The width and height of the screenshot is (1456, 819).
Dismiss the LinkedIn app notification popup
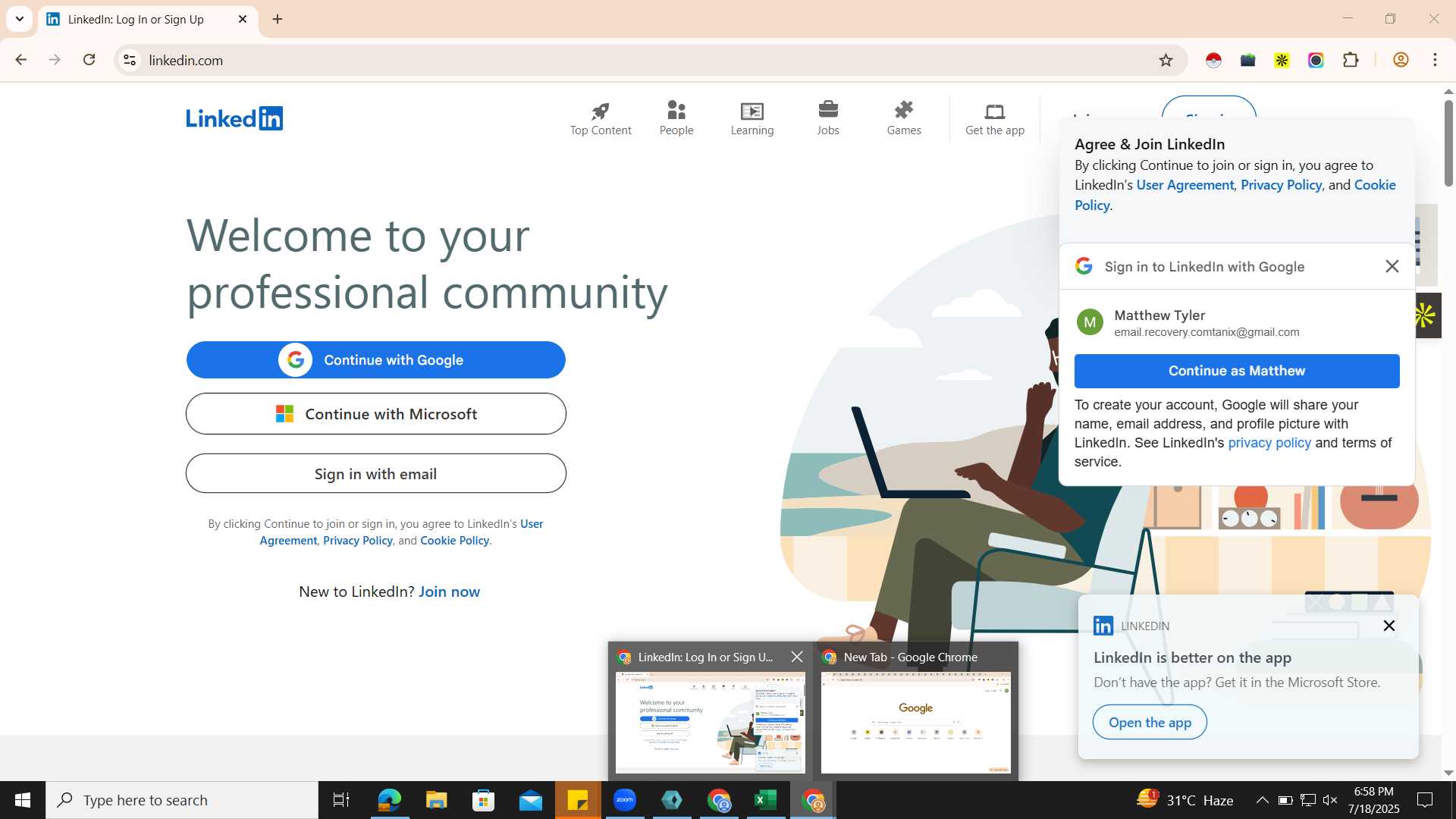tap(1389, 626)
